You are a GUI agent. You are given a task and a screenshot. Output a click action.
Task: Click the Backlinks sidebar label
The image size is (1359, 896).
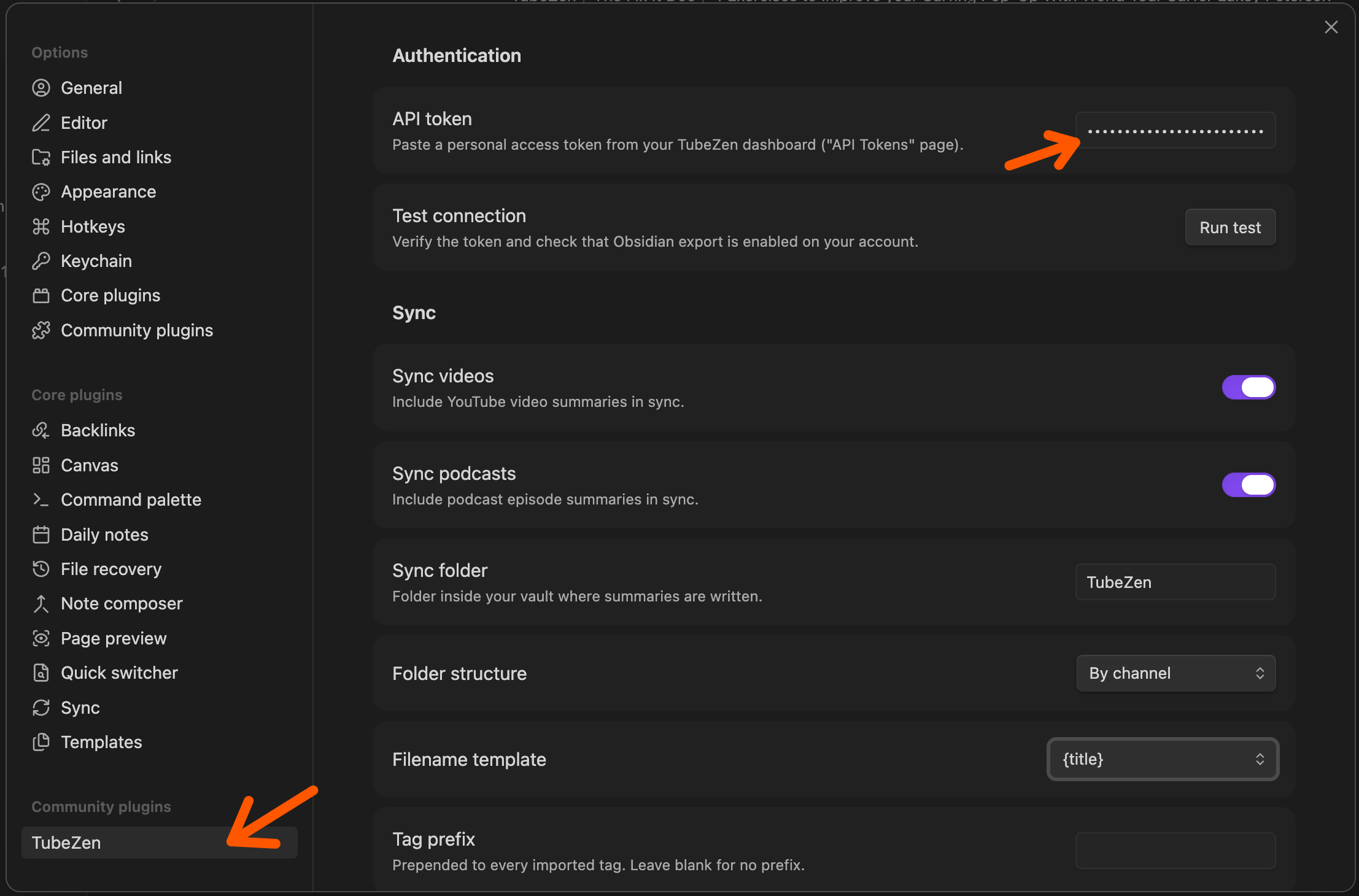(98, 430)
